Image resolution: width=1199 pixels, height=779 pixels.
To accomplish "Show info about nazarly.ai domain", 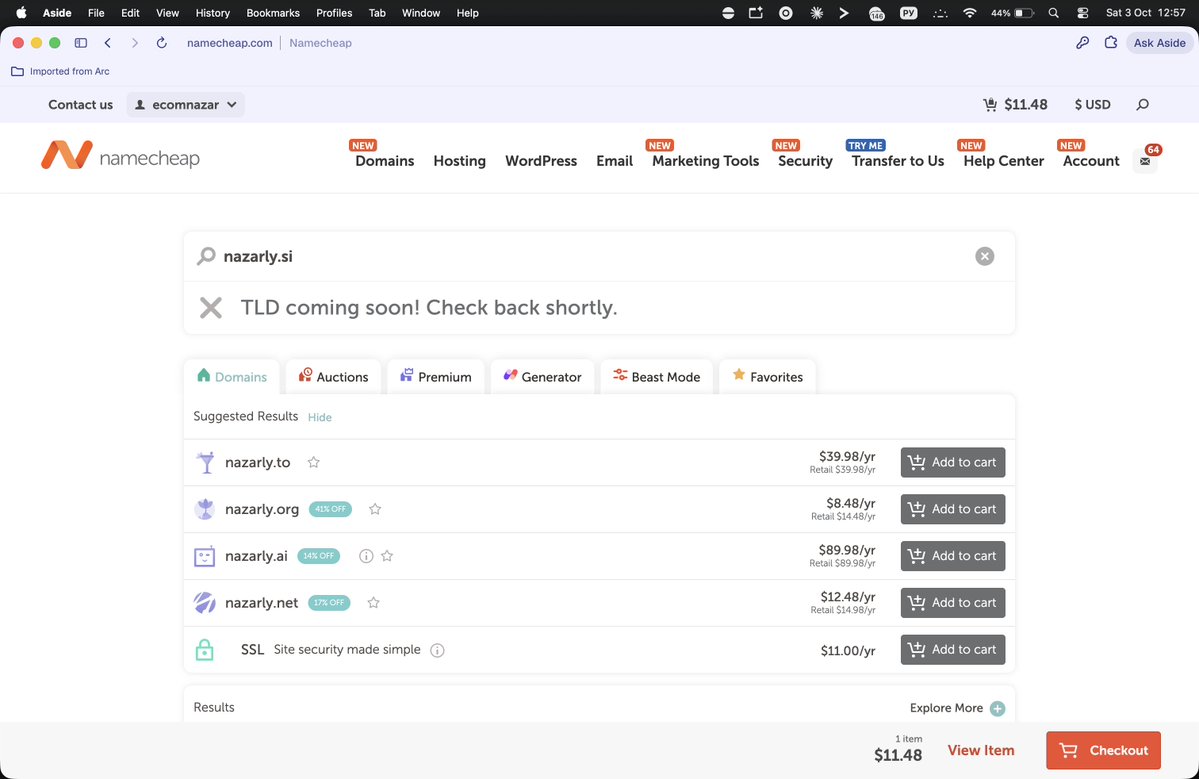I will [x=366, y=556].
